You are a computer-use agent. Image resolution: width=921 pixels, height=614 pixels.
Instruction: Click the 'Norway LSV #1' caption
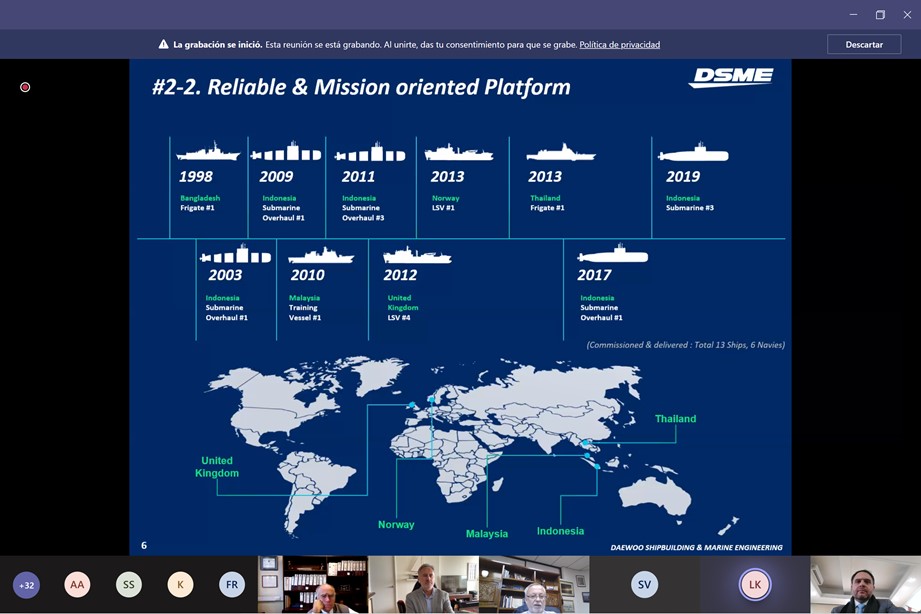445,203
